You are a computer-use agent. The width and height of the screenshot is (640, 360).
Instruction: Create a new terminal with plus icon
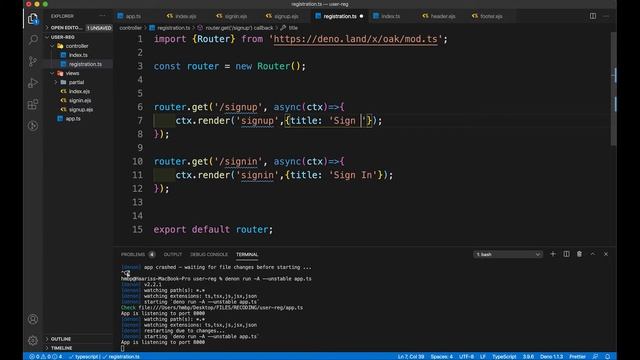pos(553,254)
